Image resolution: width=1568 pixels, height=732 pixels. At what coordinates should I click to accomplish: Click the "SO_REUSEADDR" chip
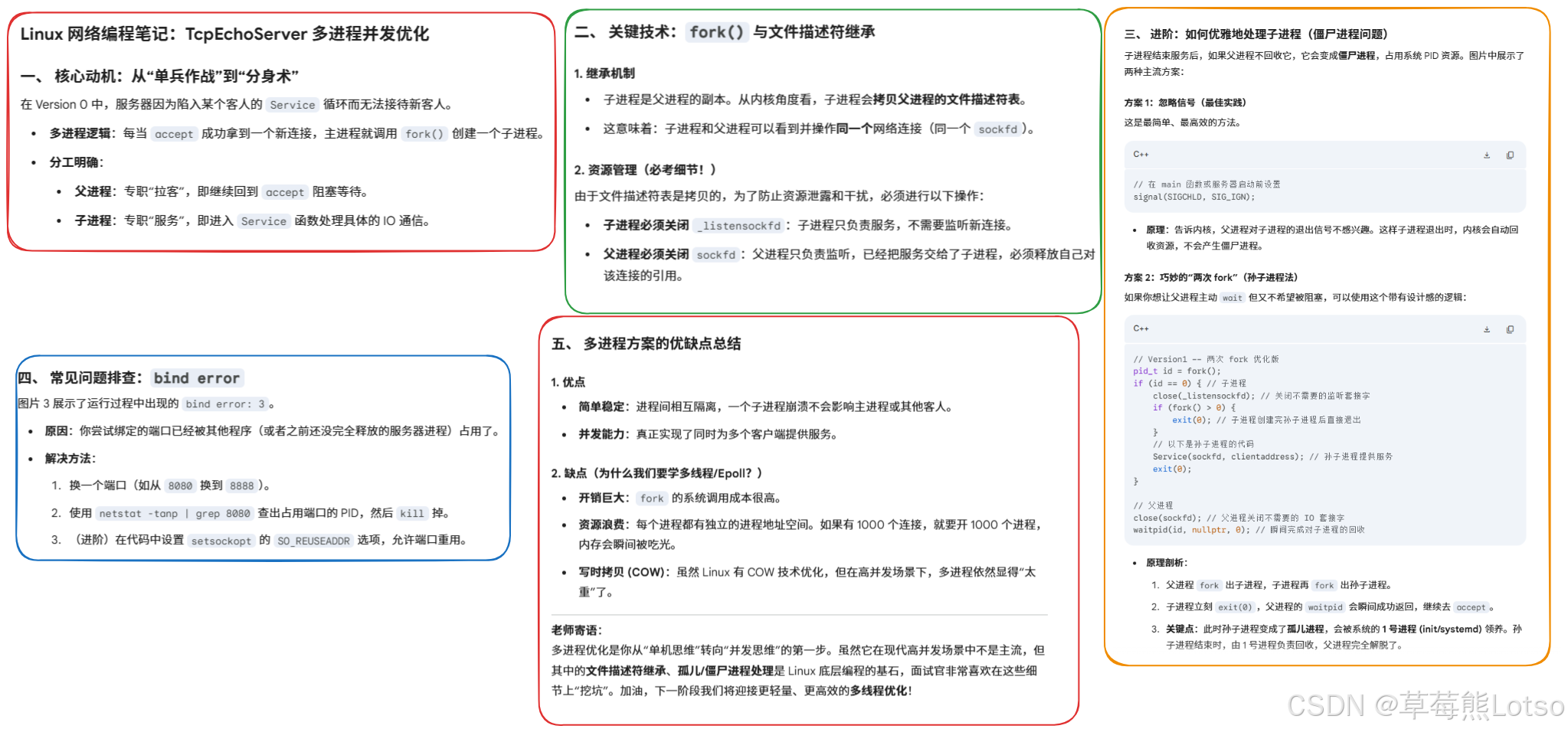313,541
